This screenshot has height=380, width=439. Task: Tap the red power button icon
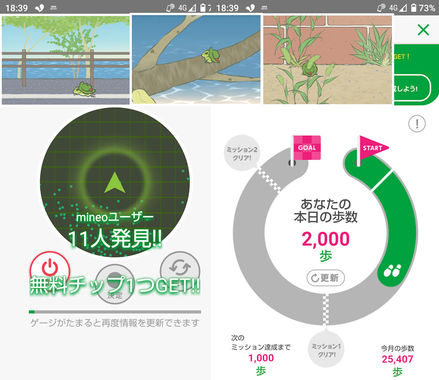click(50, 268)
